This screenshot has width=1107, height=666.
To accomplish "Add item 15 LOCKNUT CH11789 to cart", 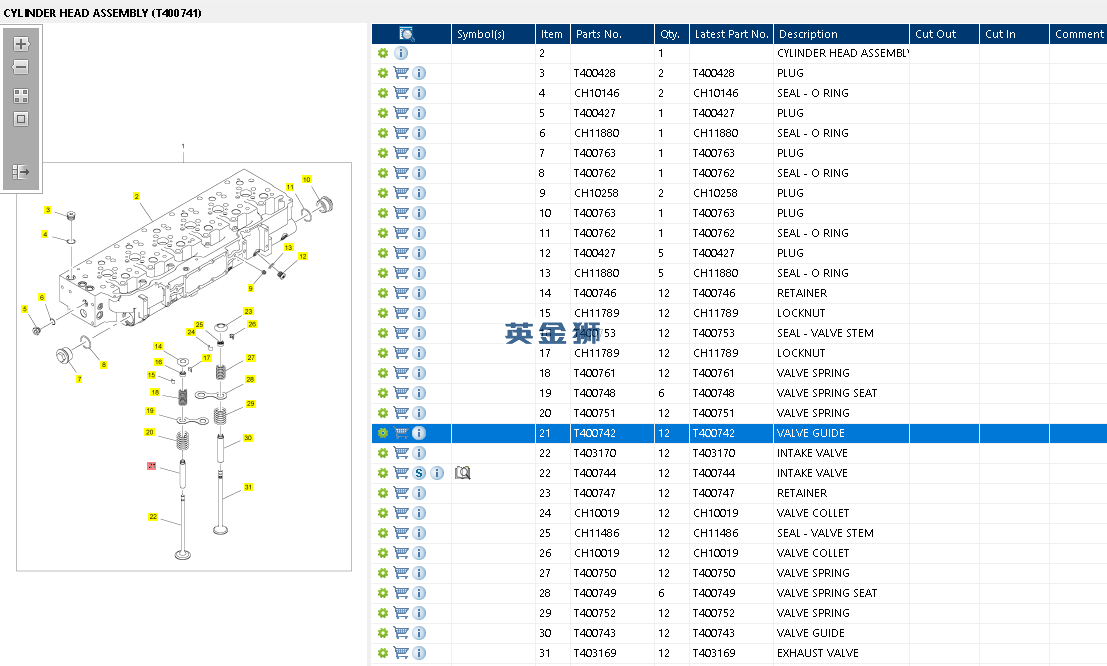I will [401, 313].
